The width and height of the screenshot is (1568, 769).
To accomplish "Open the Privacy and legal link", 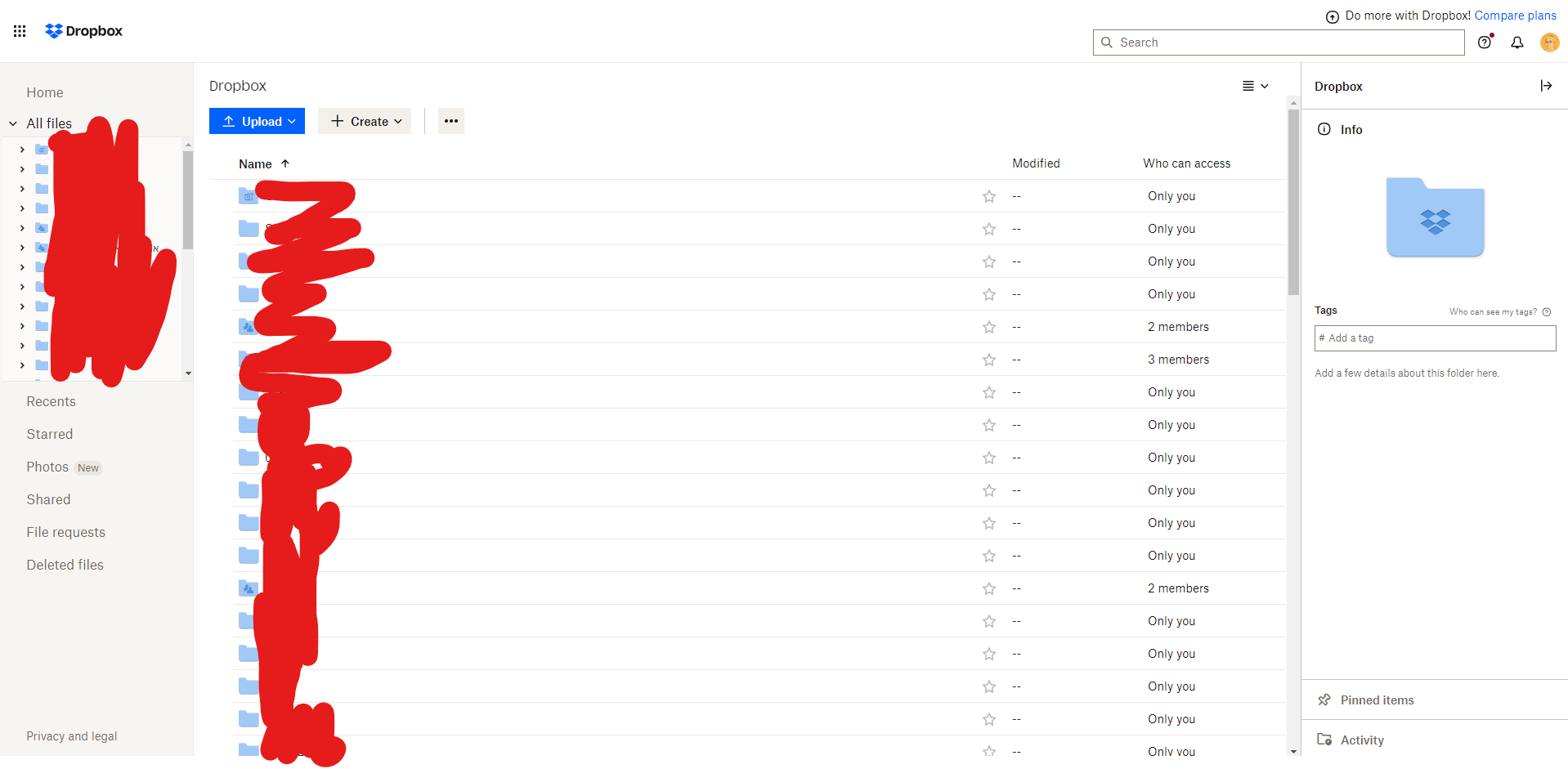I will pyautogui.click(x=72, y=736).
